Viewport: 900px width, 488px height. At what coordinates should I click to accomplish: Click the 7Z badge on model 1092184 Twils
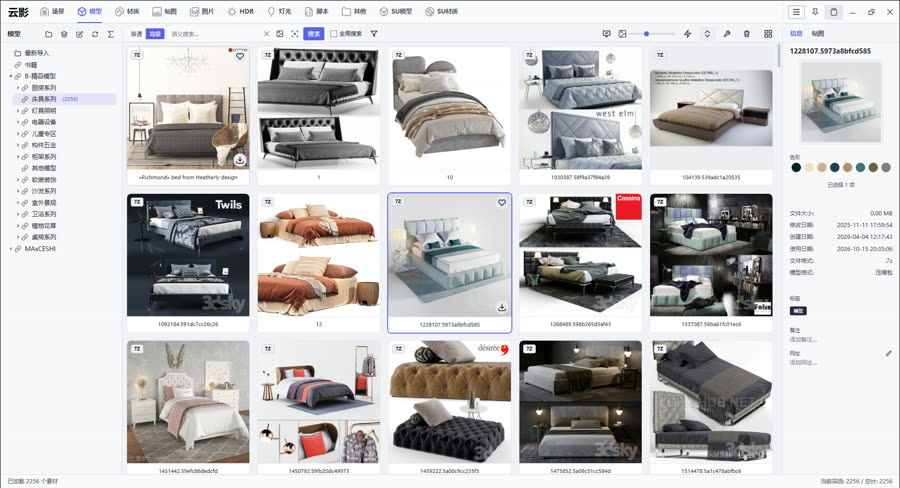coord(137,202)
